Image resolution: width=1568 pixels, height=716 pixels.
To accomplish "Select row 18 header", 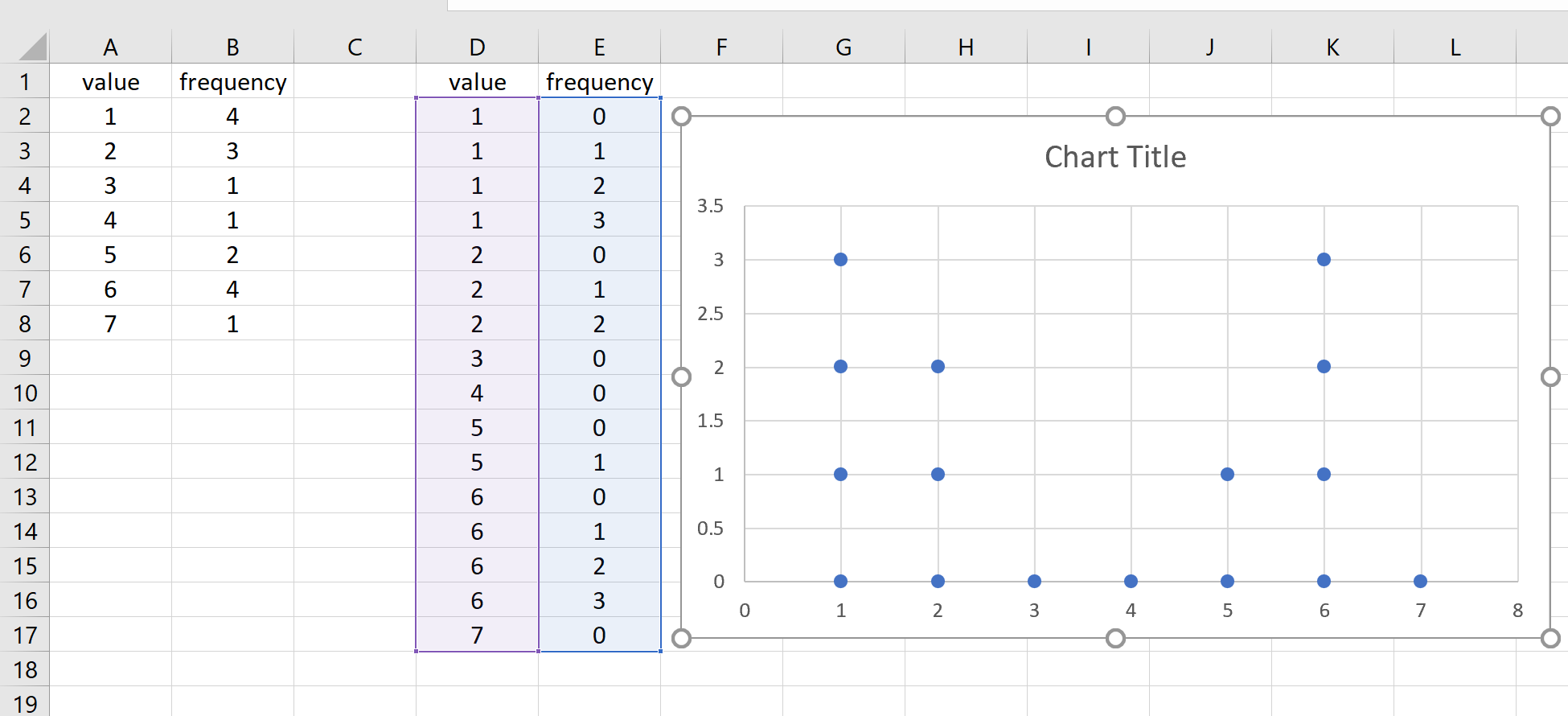I will (25, 669).
